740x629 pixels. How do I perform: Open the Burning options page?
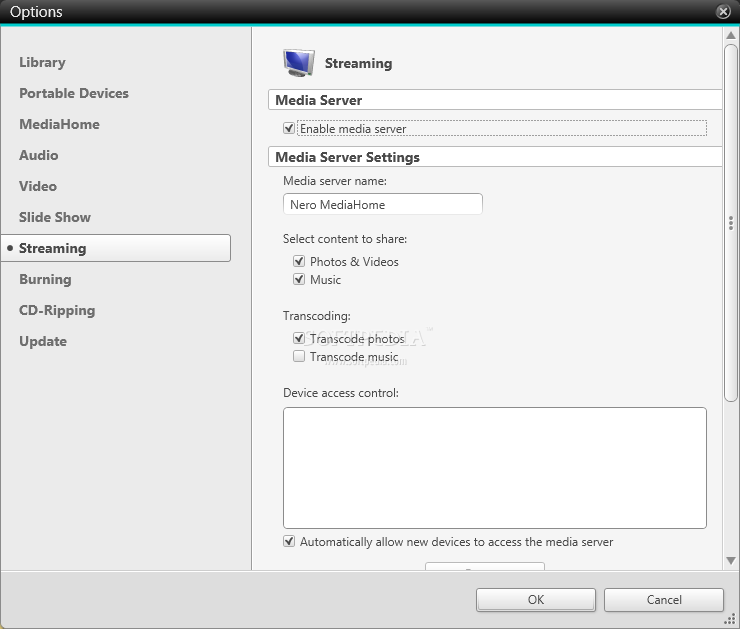coord(45,279)
